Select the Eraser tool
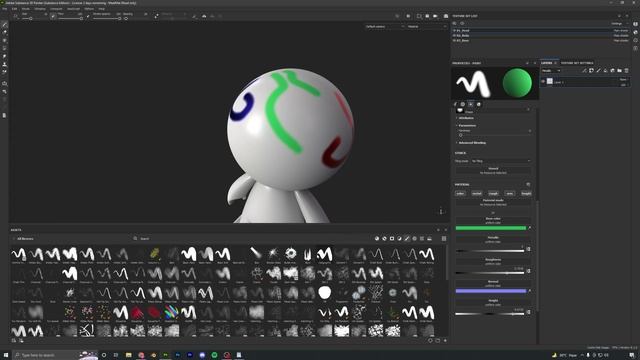The height and width of the screenshot is (360, 640). point(4,33)
